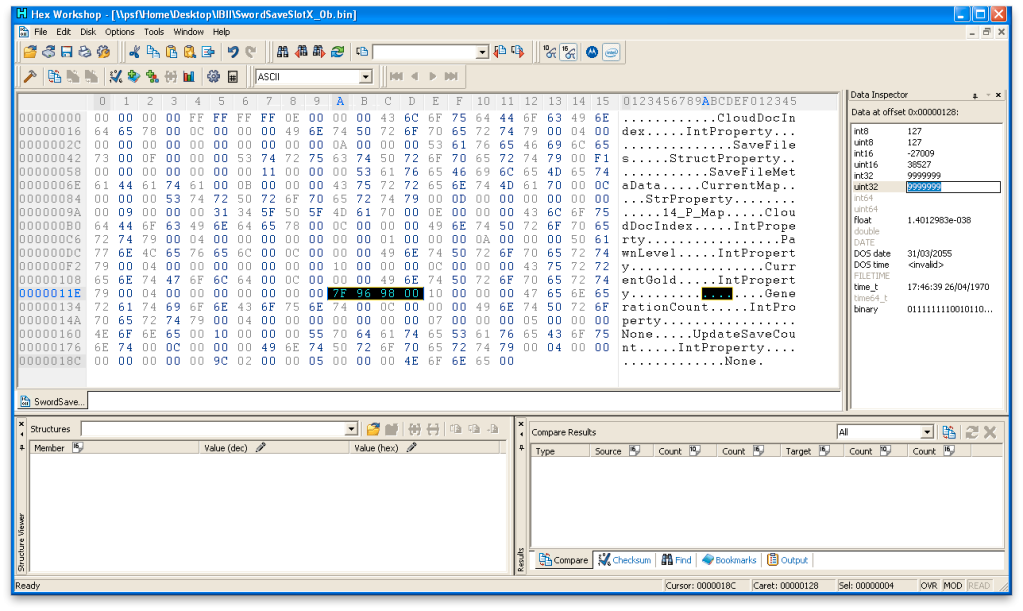The height and width of the screenshot is (611, 1023).
Task: Close the Data Inspector panel
Action: tap(998, 95)
